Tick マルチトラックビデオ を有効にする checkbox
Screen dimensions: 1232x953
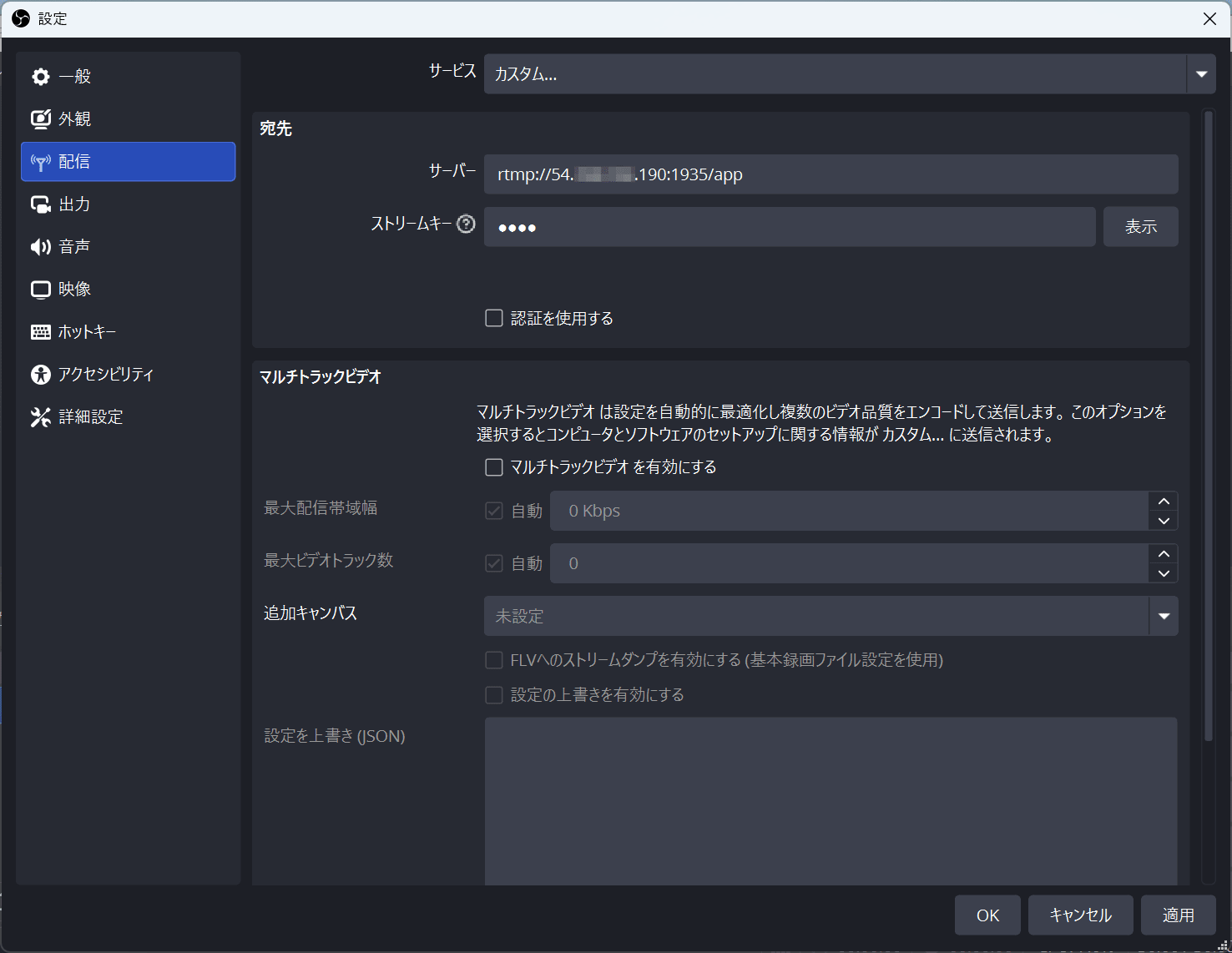[494, 467]
